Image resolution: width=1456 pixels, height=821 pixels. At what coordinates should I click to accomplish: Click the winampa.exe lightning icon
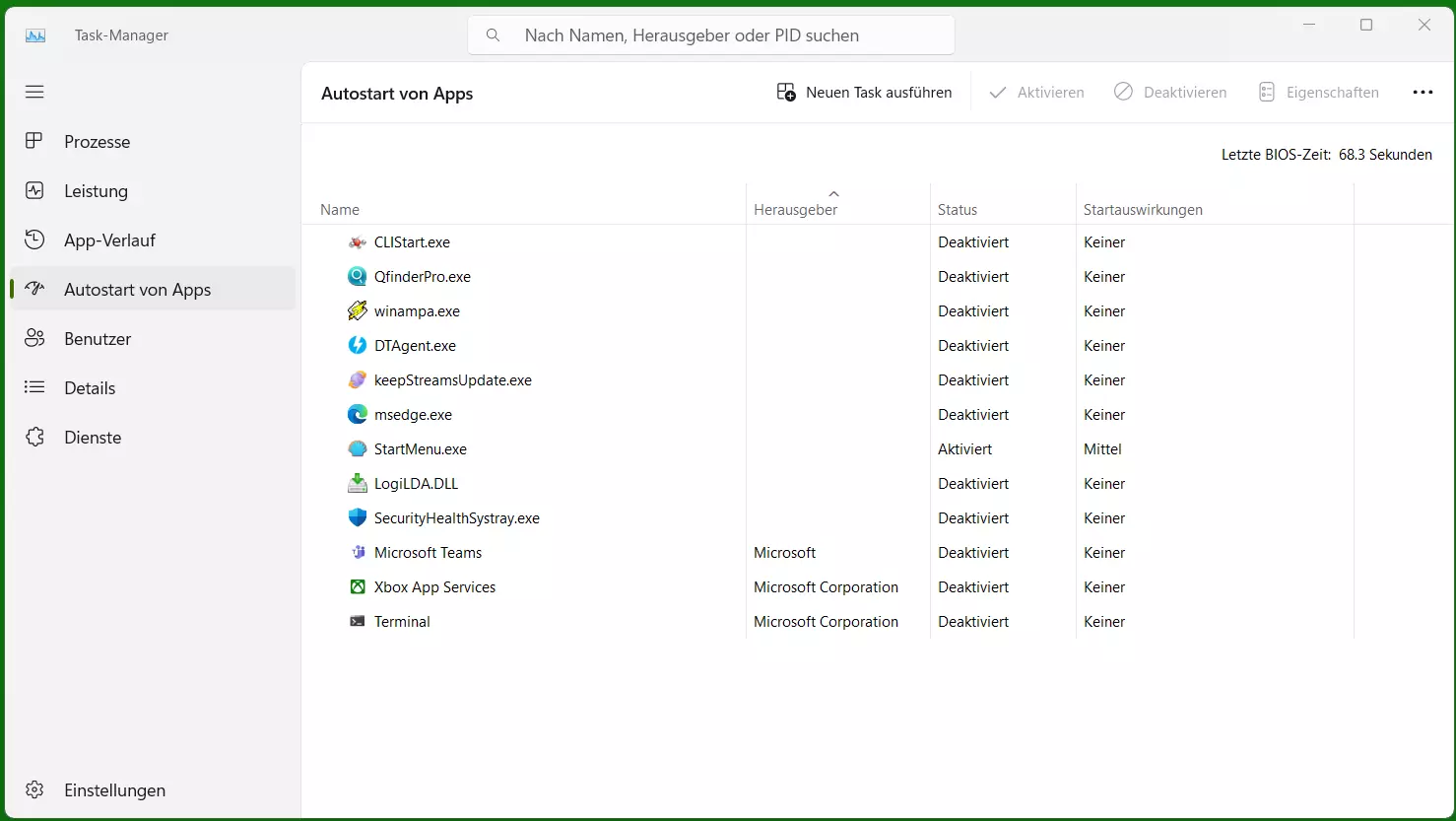pyautogui.click(x=358, y=310)
